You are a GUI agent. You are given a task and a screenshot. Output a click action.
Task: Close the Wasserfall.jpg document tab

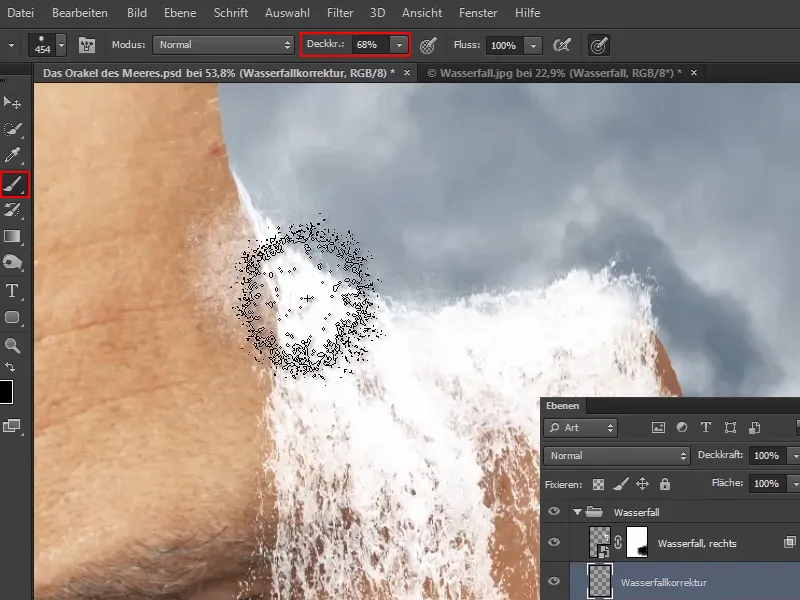(x=694, y=73)
